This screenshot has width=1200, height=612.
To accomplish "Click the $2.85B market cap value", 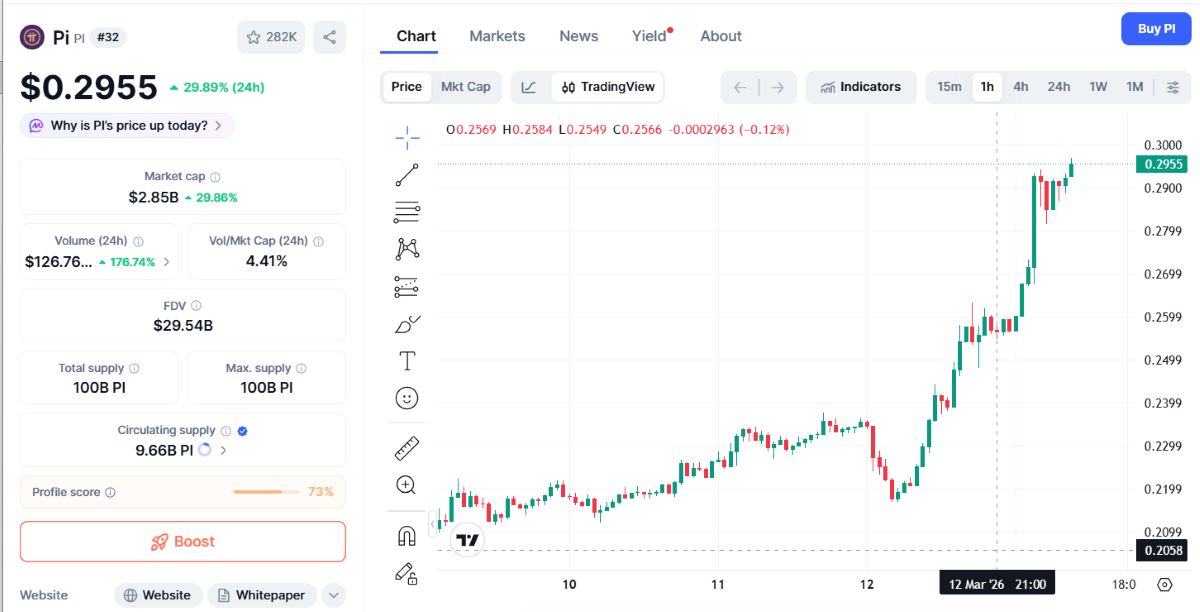I will (154, 197).
